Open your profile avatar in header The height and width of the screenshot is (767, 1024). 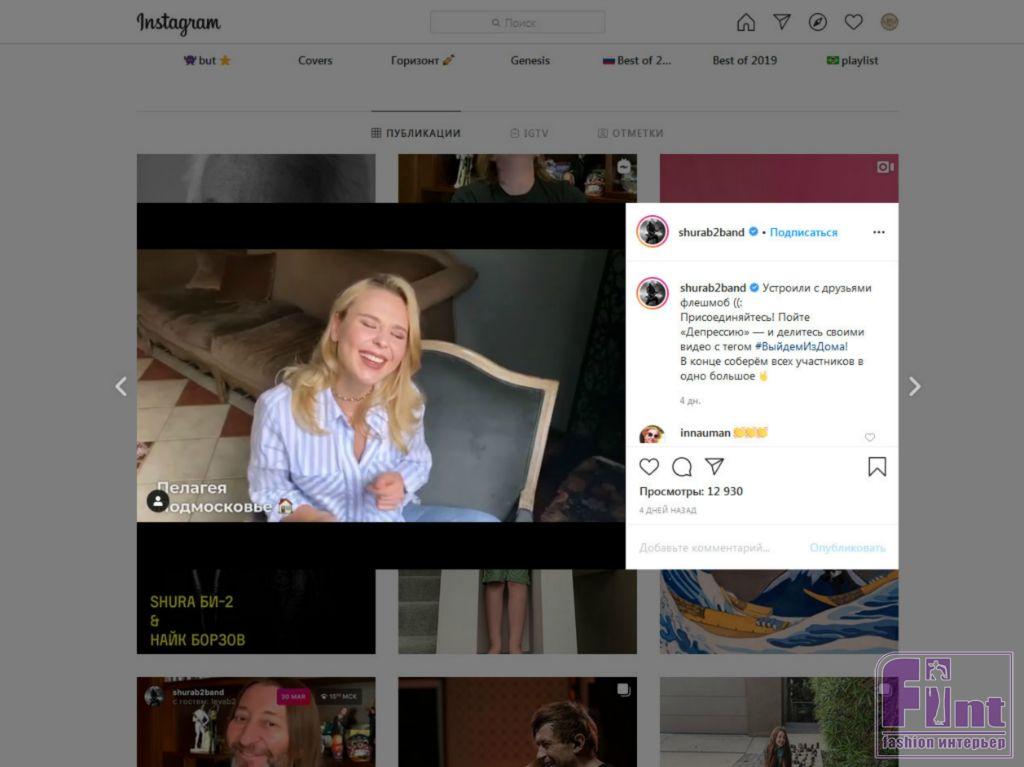point(889,22)
